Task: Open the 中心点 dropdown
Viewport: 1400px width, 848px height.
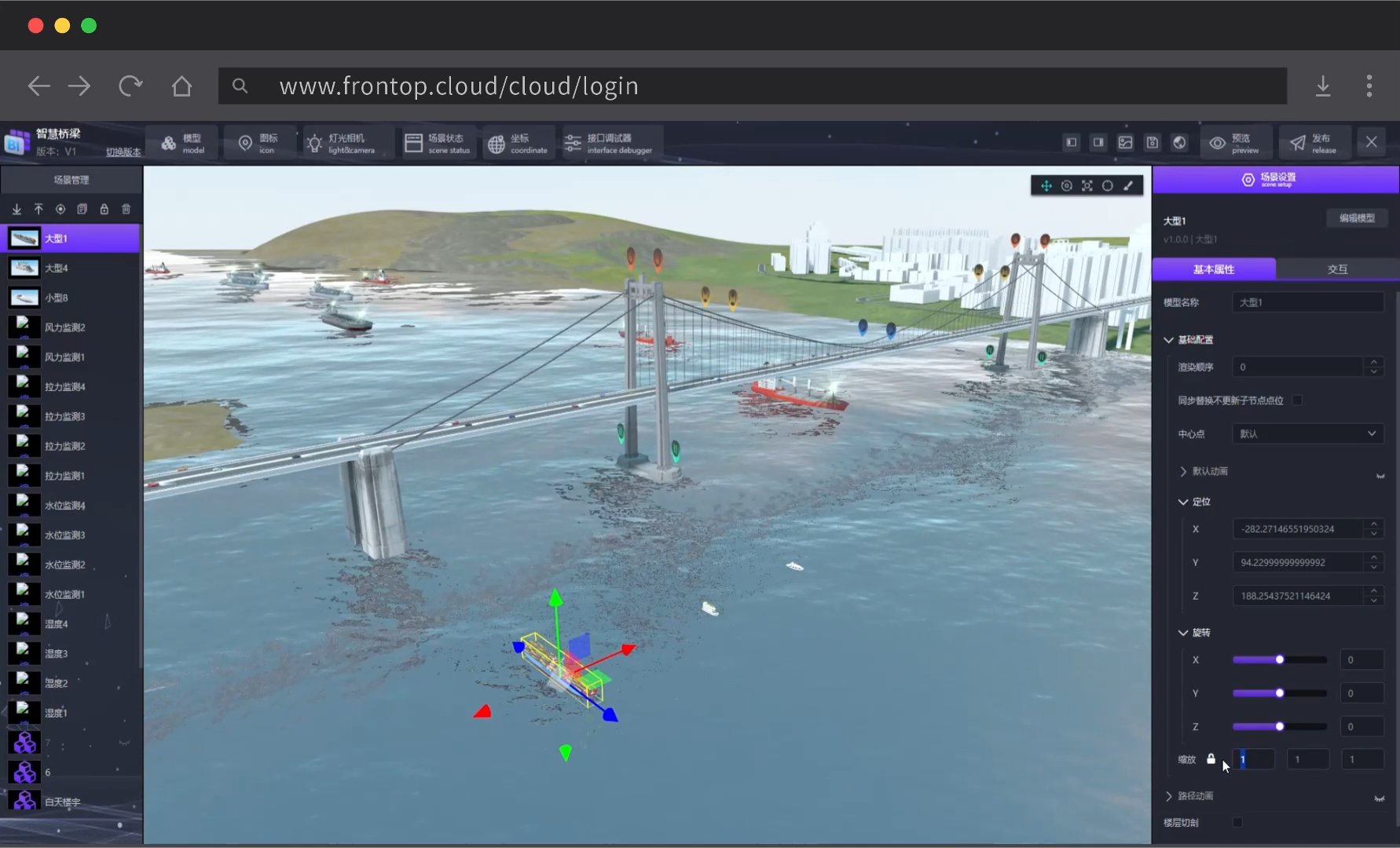Action: pos(1307,433)
